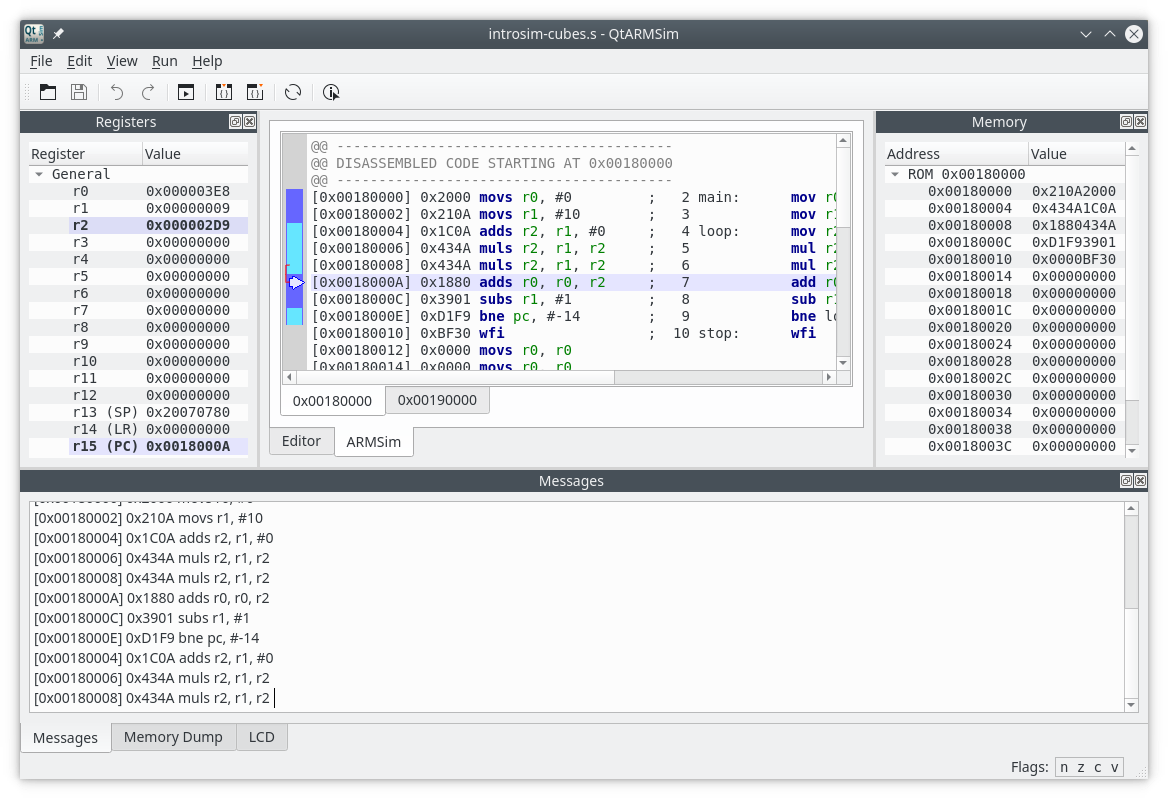
Task: Open the File menu
Action: pos(41,61)
